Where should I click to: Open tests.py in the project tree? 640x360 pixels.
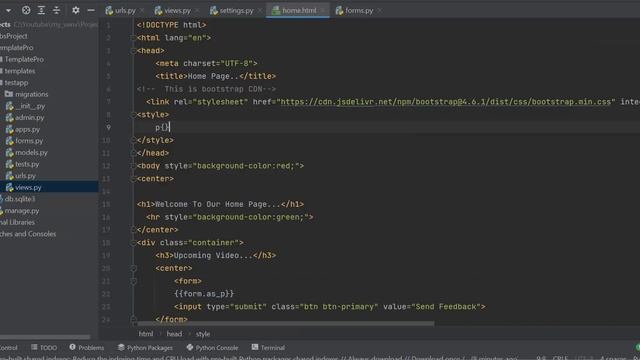[x=27, y=164]
